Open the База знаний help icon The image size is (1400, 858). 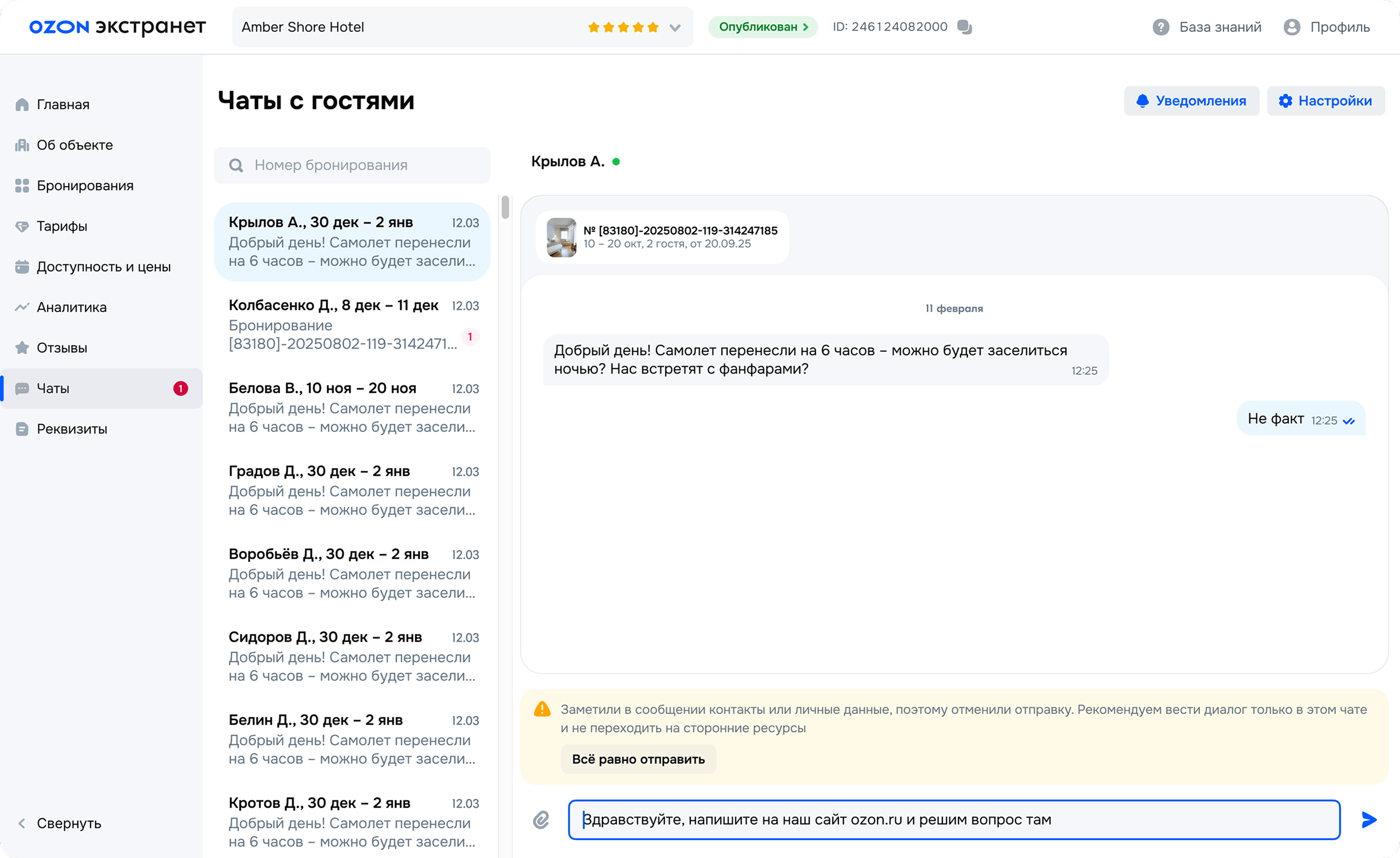point(1160,27)
